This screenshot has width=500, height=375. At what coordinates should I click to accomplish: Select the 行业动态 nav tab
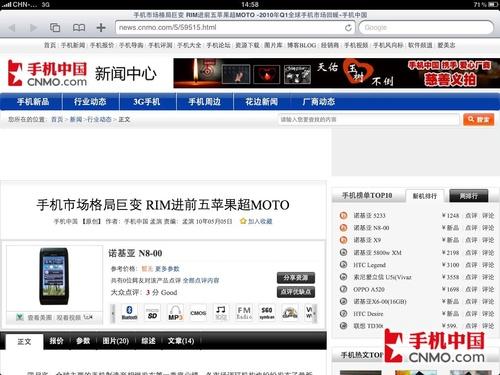click(x=90, y=102)
